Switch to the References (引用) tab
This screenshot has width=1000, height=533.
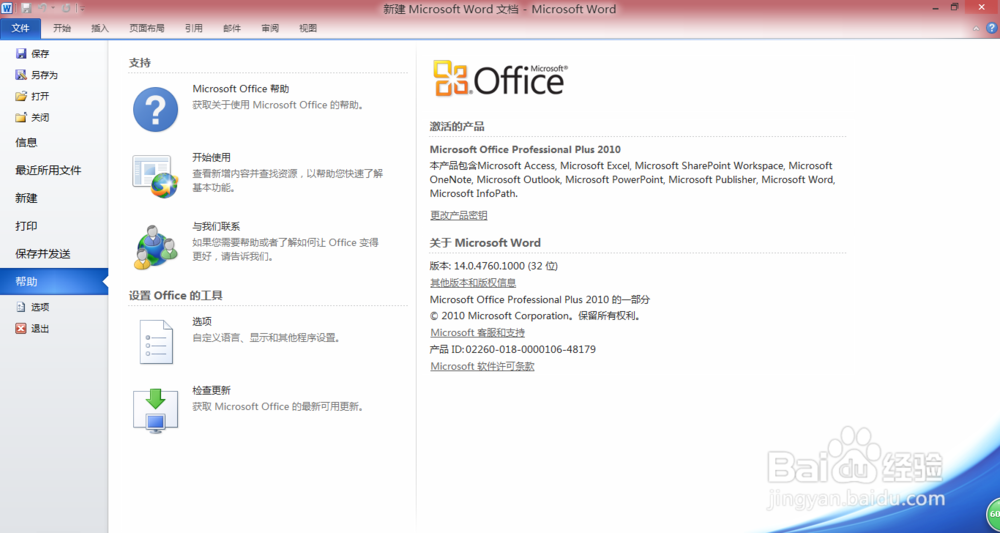click(x=194, y=28)
